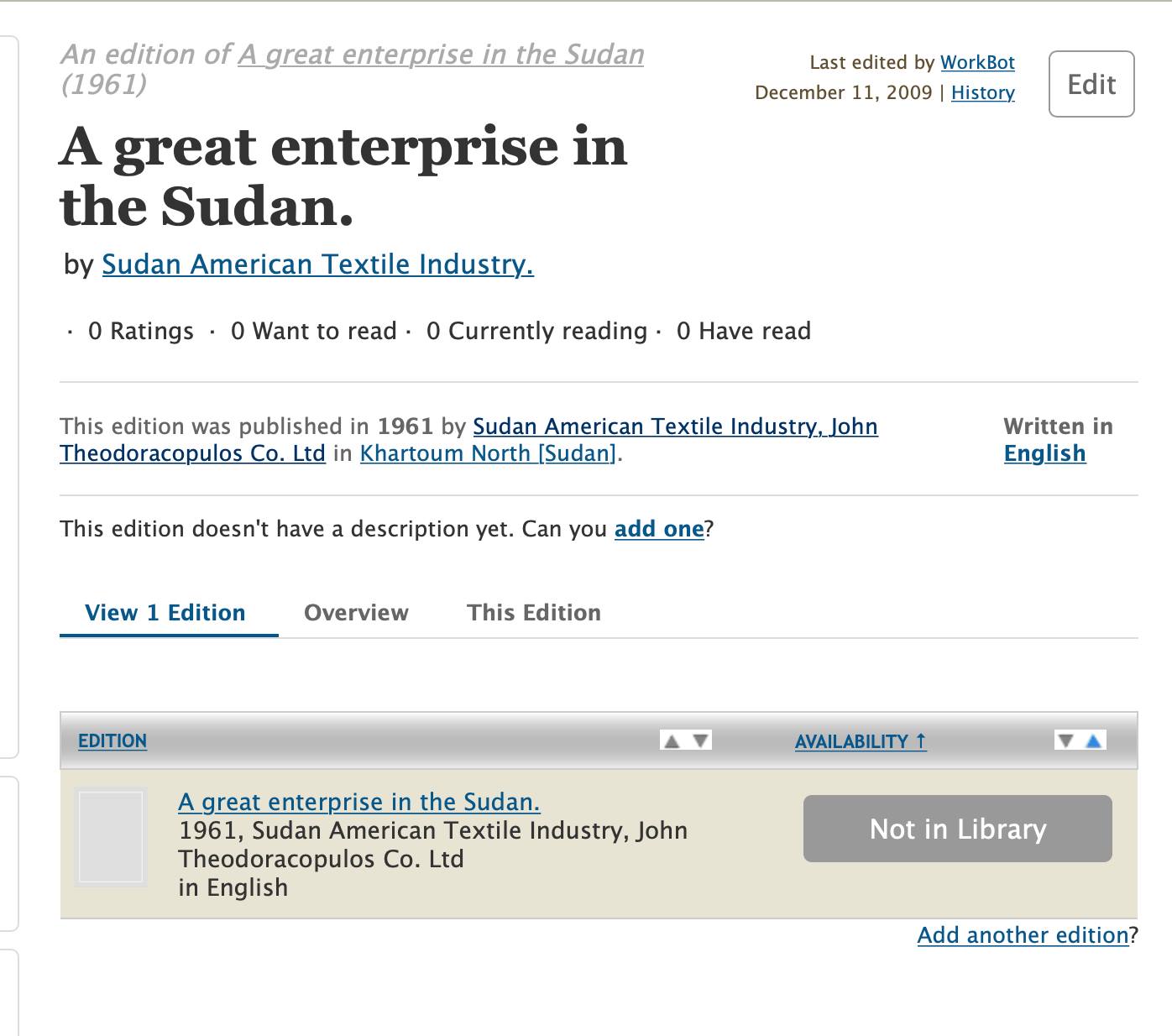Click the add one description link

659,529
